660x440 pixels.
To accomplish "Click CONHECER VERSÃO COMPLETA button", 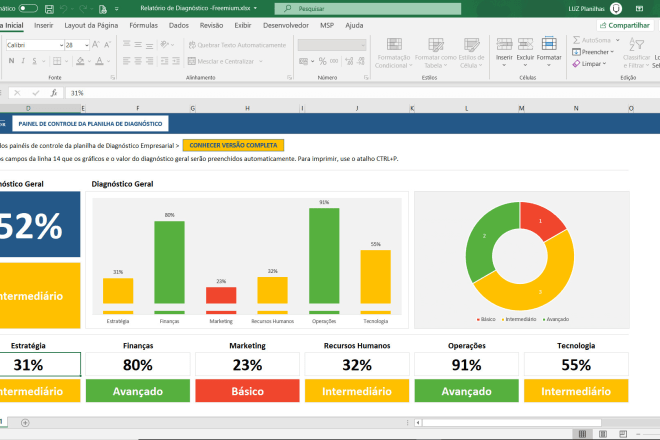I will [233, 145].
